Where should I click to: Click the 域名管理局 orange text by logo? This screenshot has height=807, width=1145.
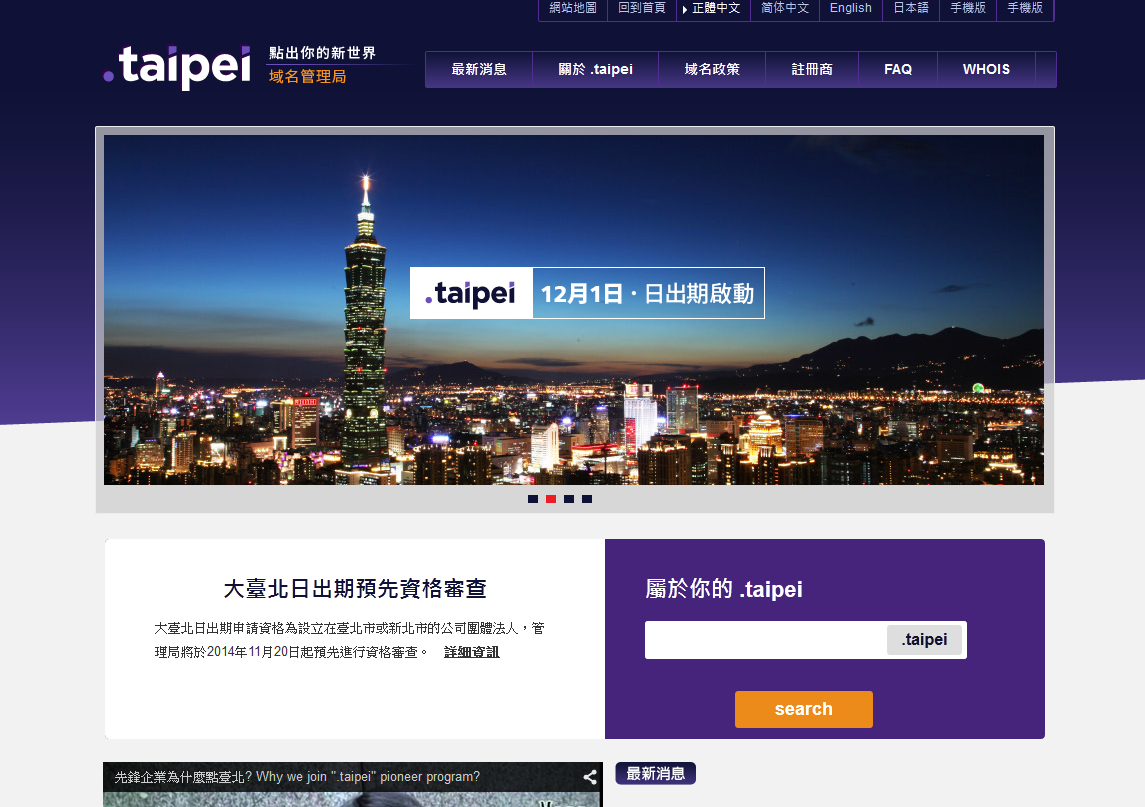pyautogui.click(x=307, y=77)
